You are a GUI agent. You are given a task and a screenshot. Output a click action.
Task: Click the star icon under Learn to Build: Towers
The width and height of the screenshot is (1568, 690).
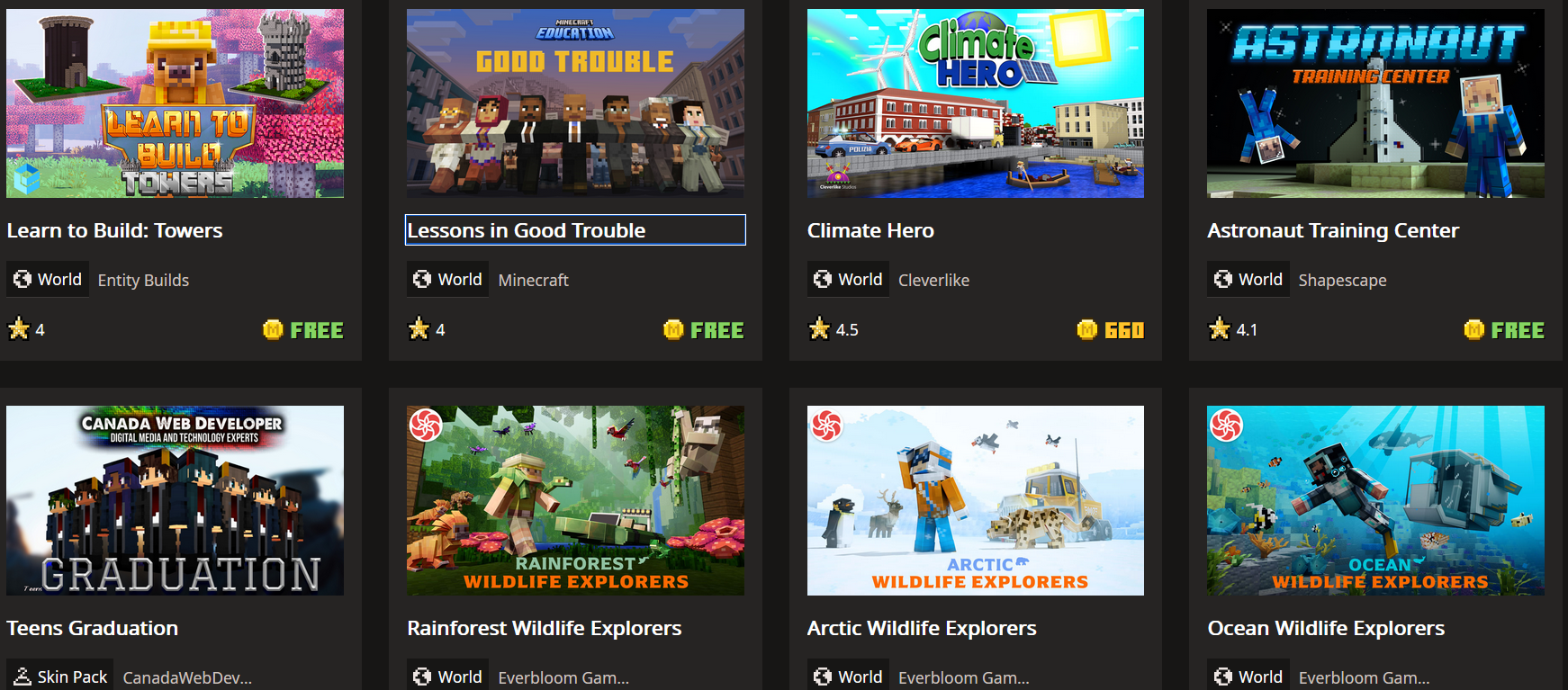(x=19, y=328)
